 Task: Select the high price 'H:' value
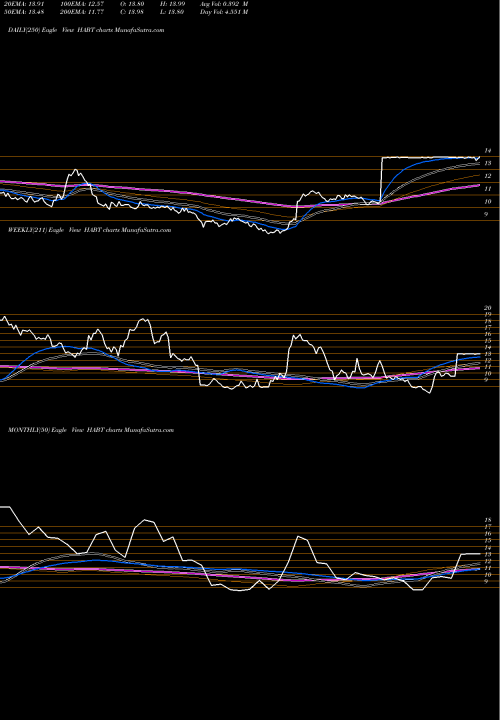tap(172, 4)
